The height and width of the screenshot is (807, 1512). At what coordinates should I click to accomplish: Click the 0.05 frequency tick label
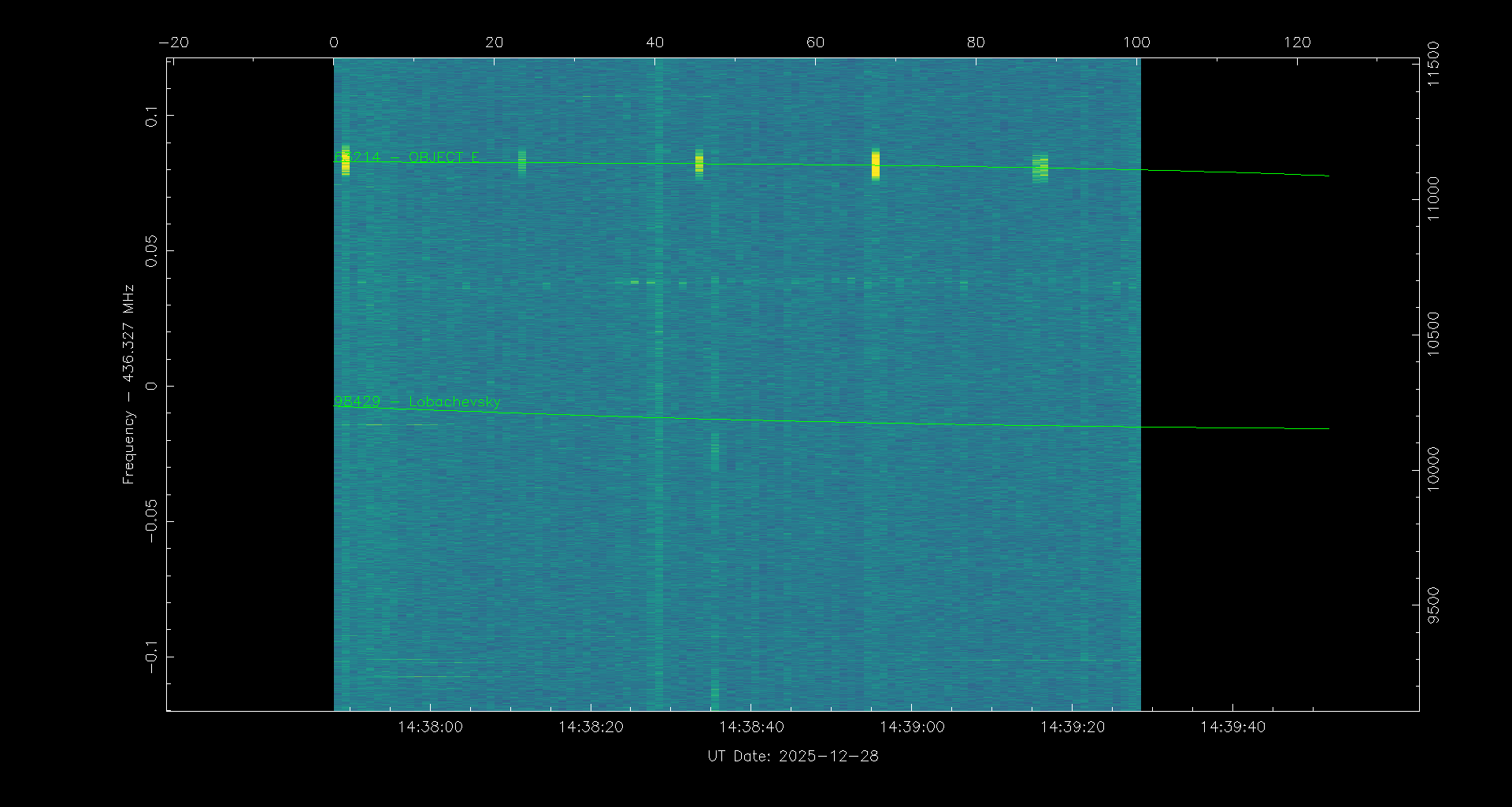point(151,251)
